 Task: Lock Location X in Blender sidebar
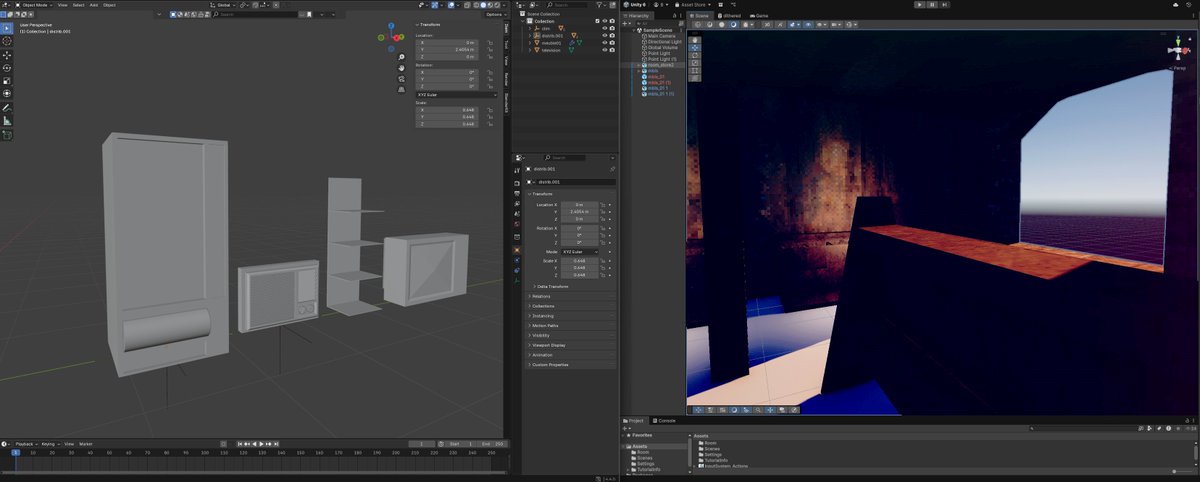click(490, 43)
